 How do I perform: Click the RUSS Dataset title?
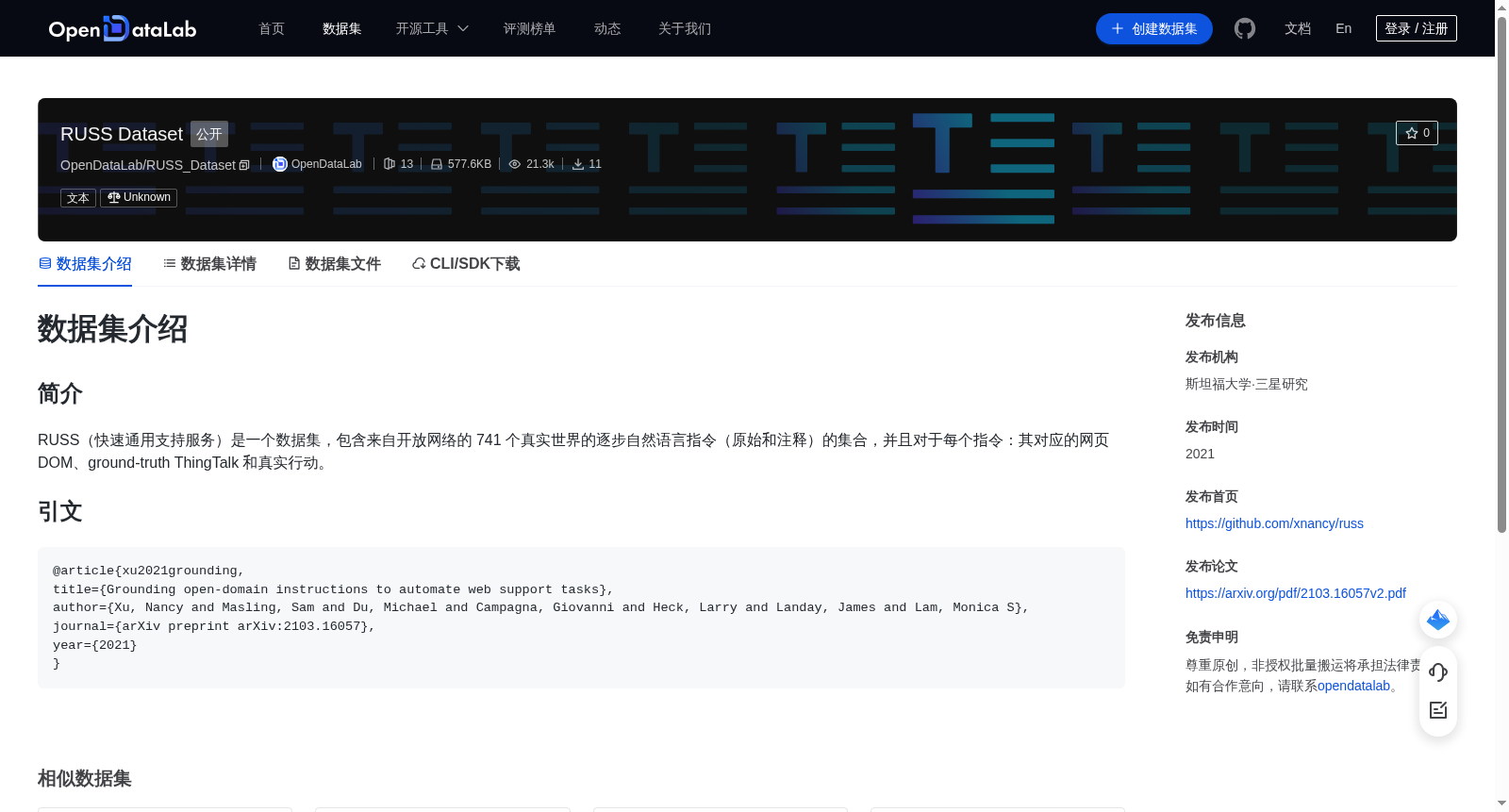coord(122,134)
